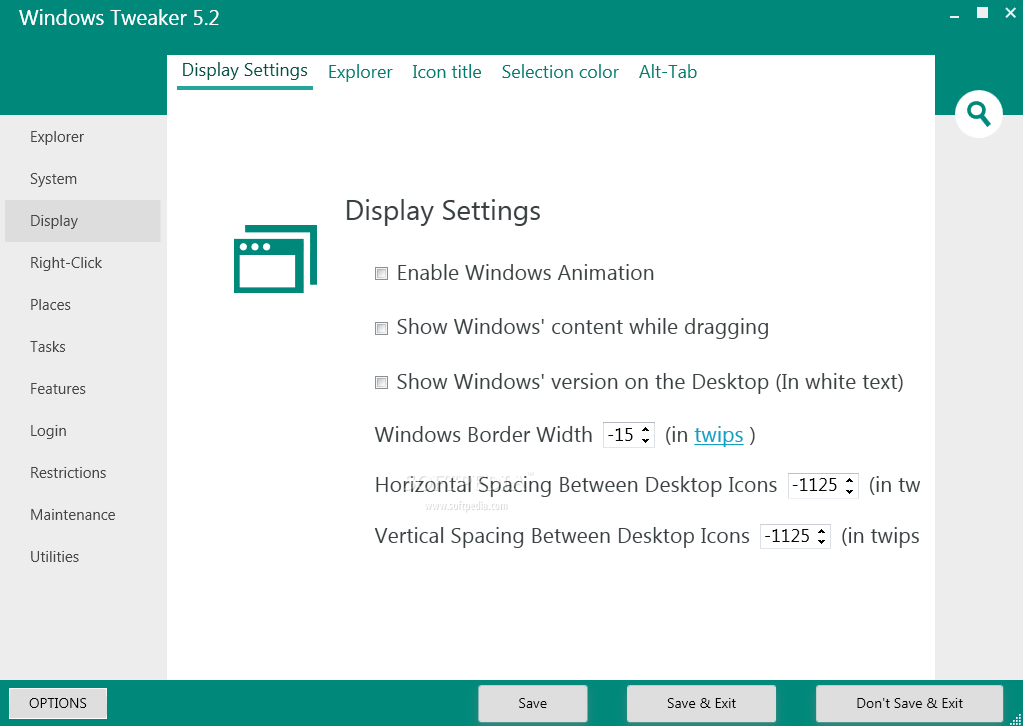Viewport: 1023px width, 726px height.
Task: Select System in the sidebar
Action: click(x=83, y=179)
